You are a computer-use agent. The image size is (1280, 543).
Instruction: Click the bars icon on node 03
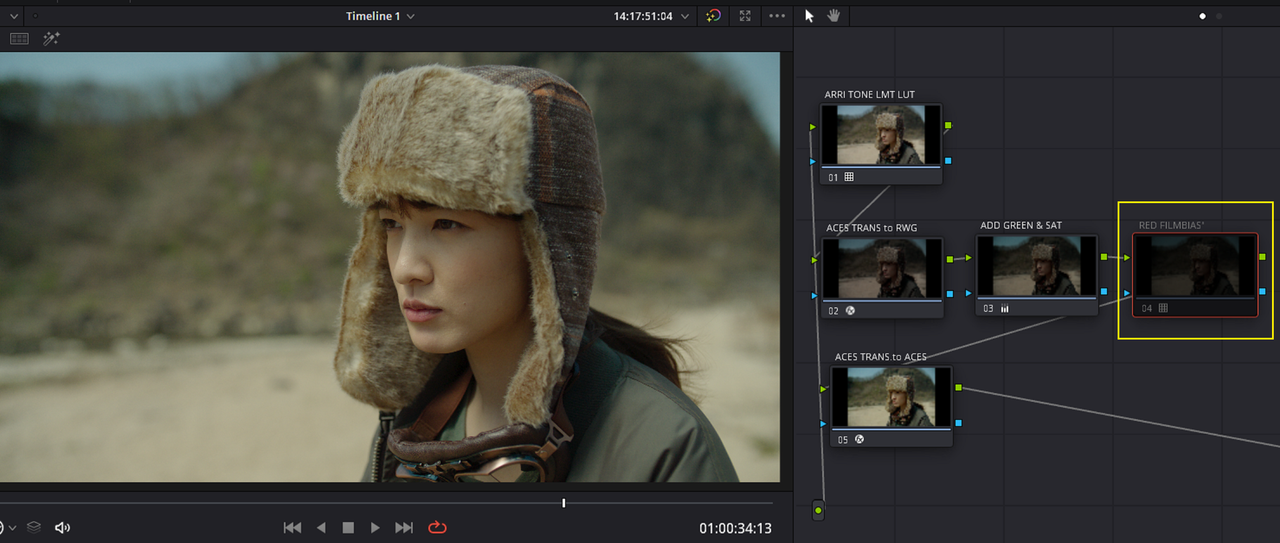pyautogui.click(x=1004, y=309)
